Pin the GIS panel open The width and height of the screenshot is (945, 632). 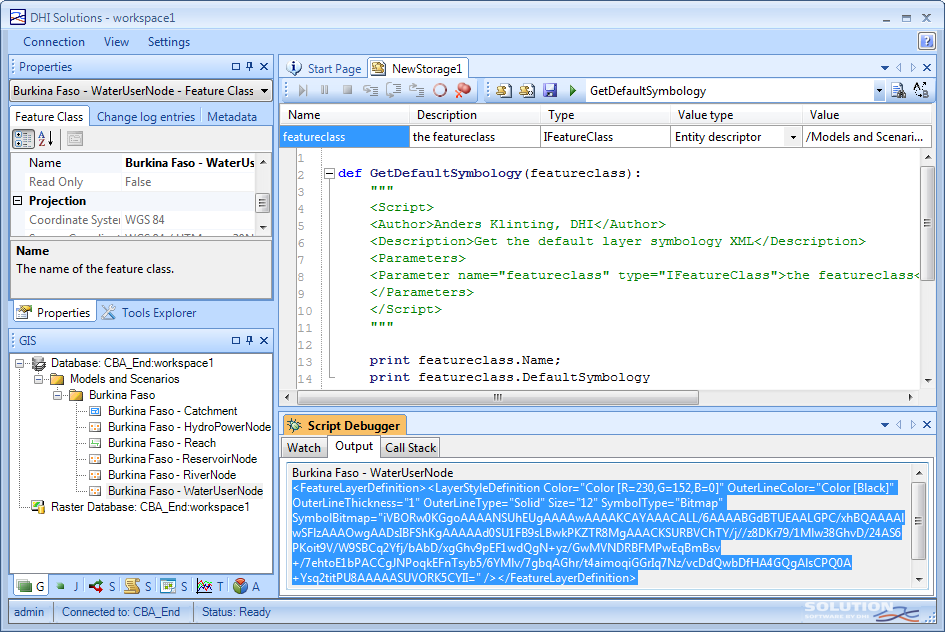[247, 339]
